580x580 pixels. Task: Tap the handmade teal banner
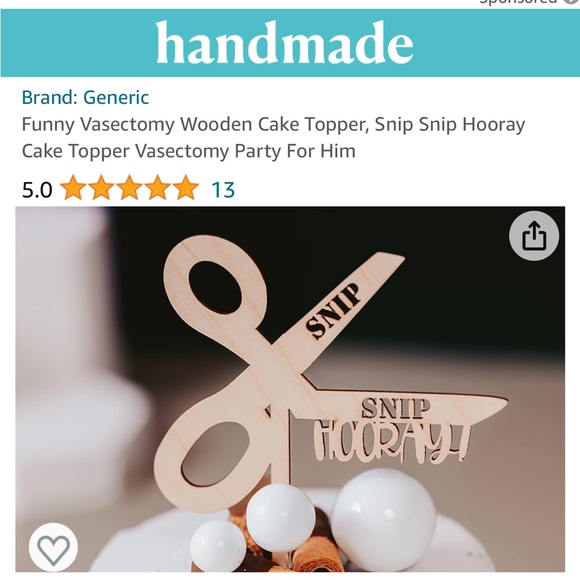pos(290,43)
